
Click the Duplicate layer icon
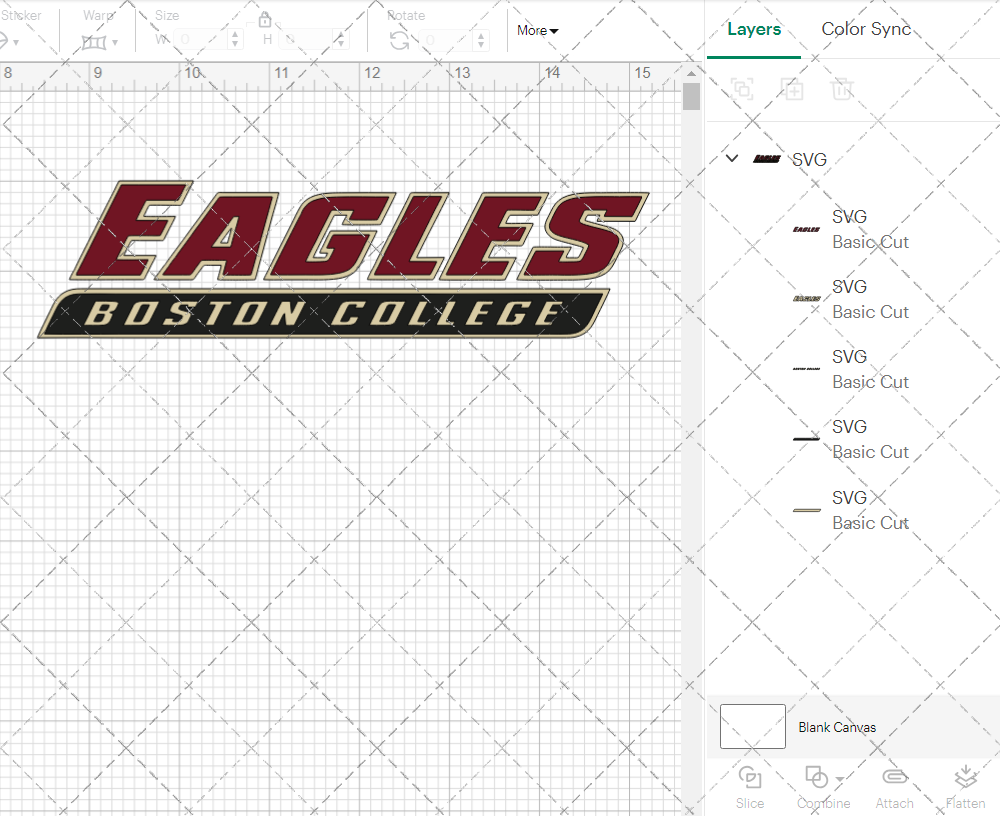pos(792,89)
